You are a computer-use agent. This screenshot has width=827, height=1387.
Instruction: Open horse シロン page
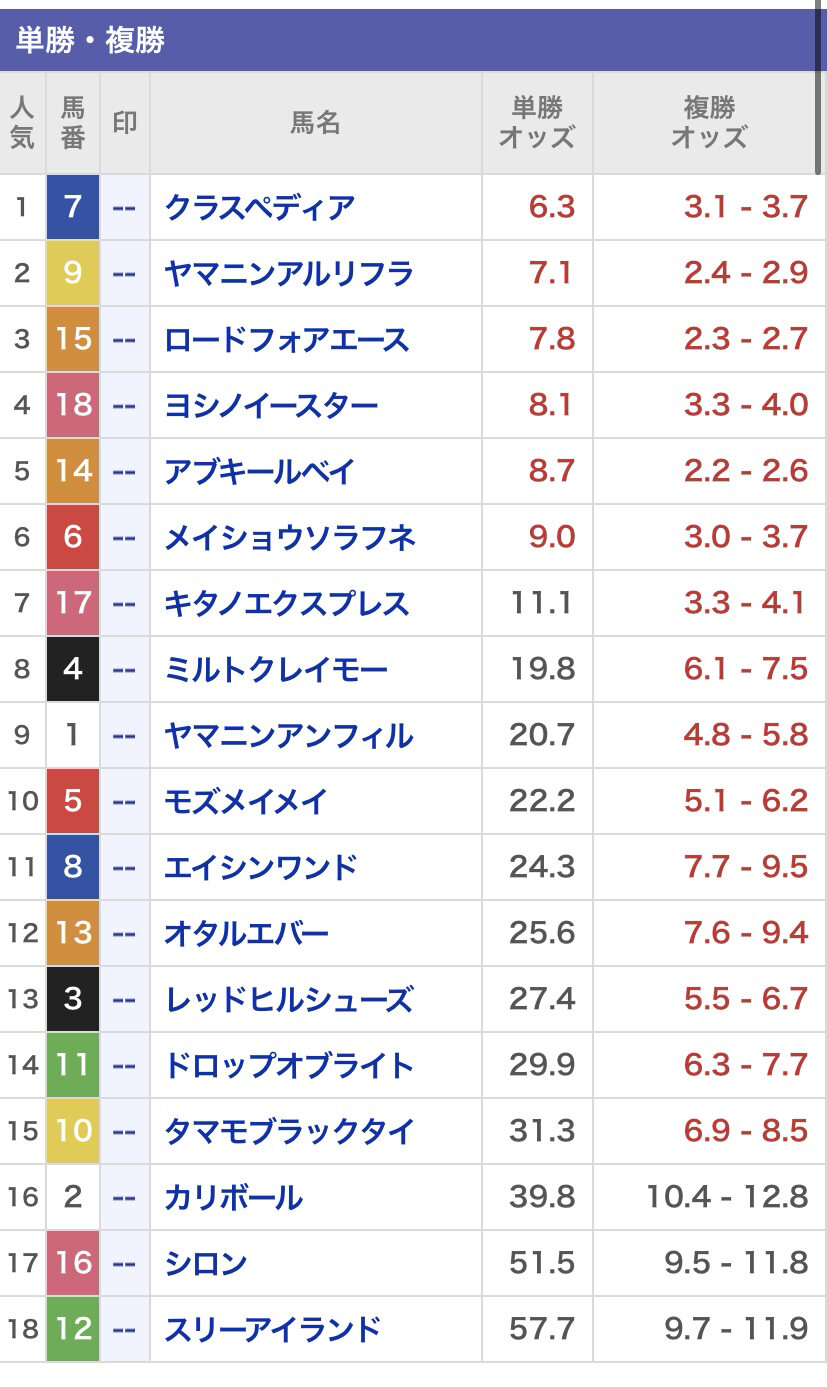tap(206, 1263)
